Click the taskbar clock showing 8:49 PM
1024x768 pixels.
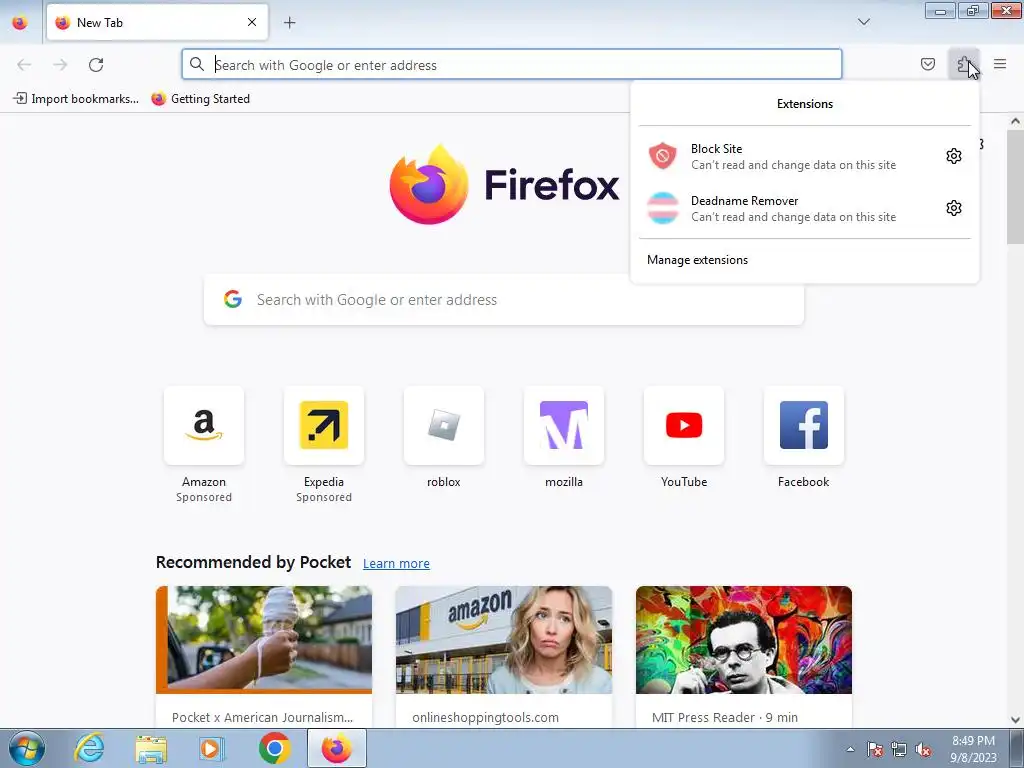point(973,749)
